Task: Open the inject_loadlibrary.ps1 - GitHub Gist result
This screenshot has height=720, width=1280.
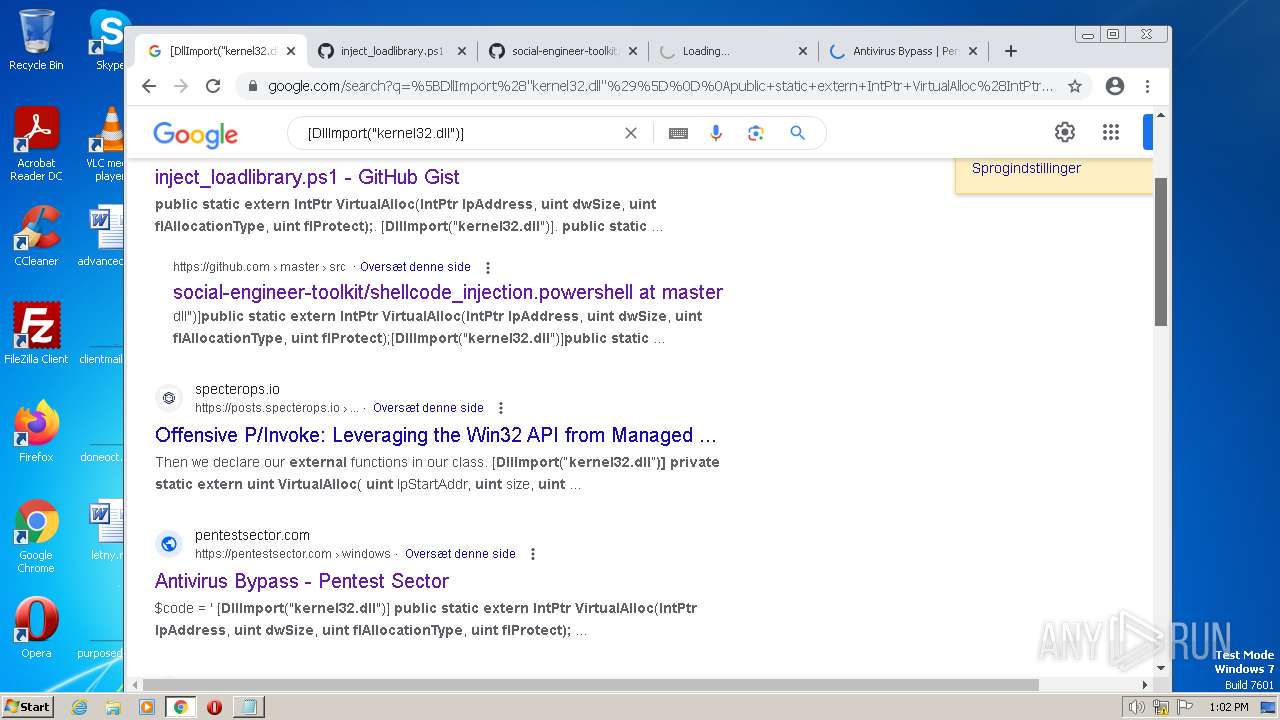Action: [307, 177]
